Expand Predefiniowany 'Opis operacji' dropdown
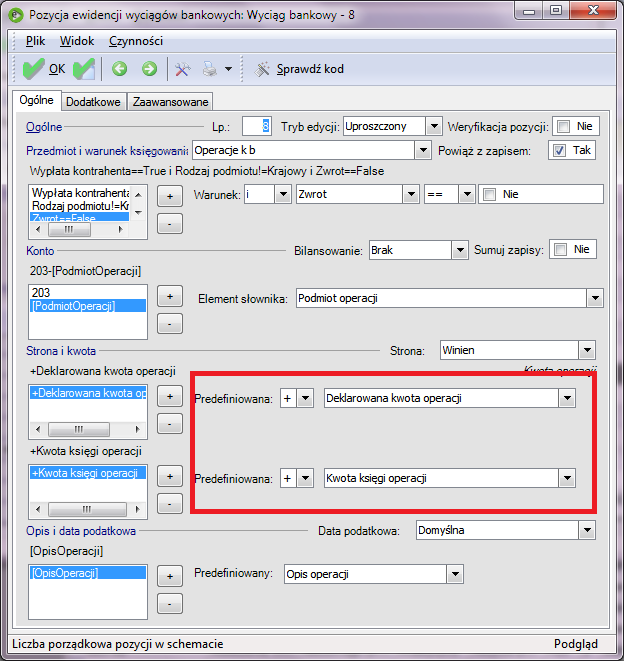The image size is (624, 661). 455,574
